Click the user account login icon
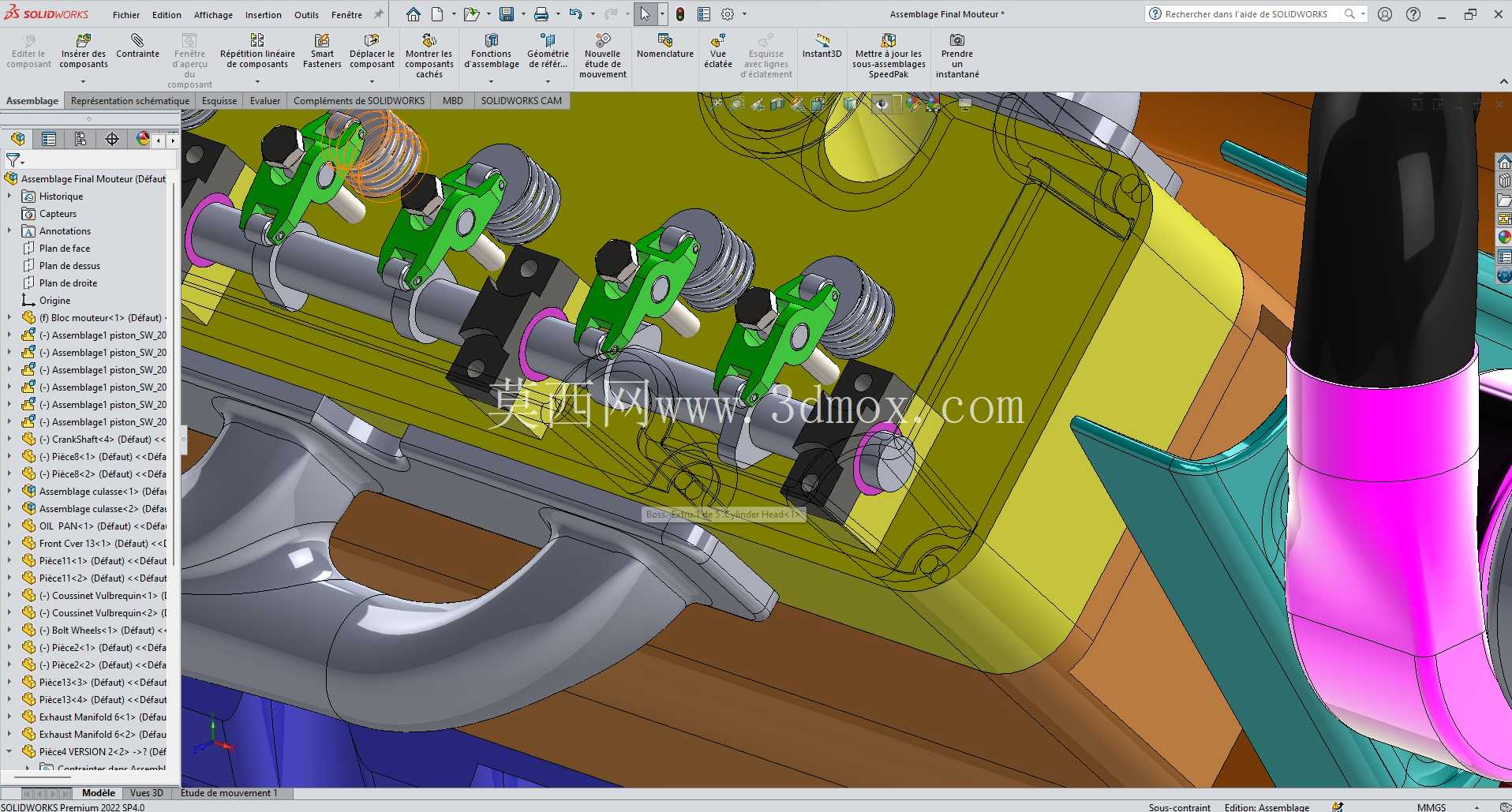 click(x=1385, y=14)
